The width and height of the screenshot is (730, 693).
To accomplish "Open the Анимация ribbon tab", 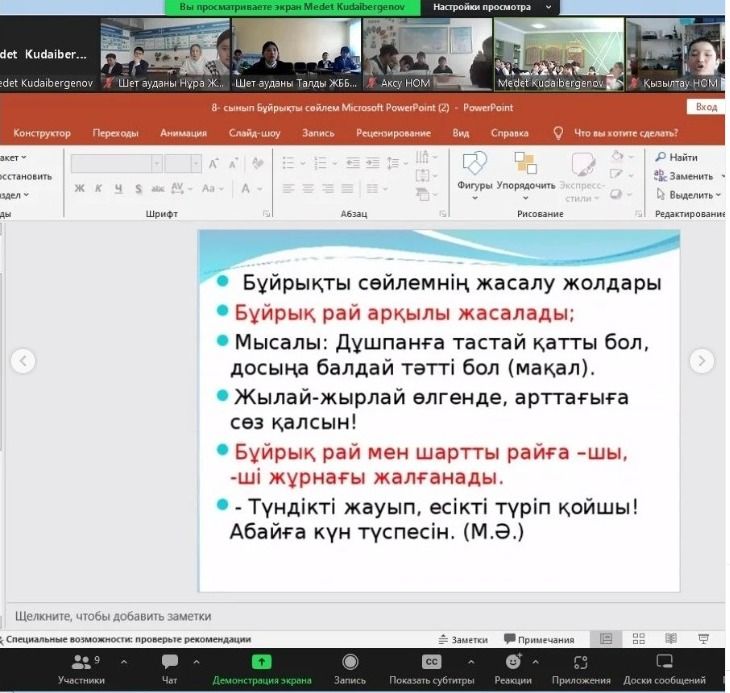I will (183, 133).
